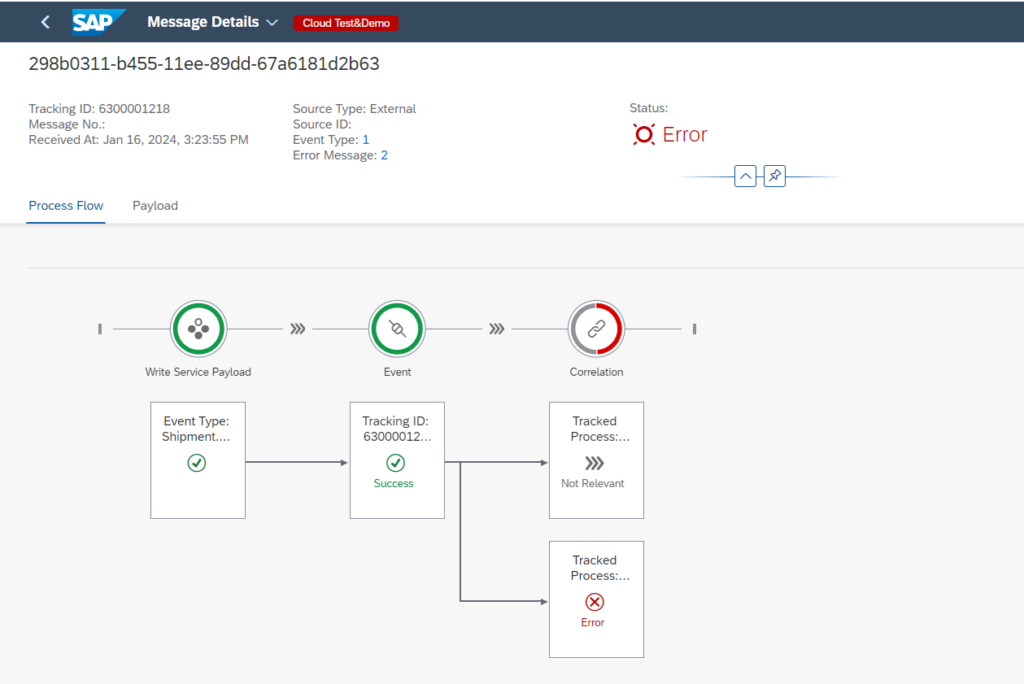Collapse the header with the up chevron

(745, 176)
